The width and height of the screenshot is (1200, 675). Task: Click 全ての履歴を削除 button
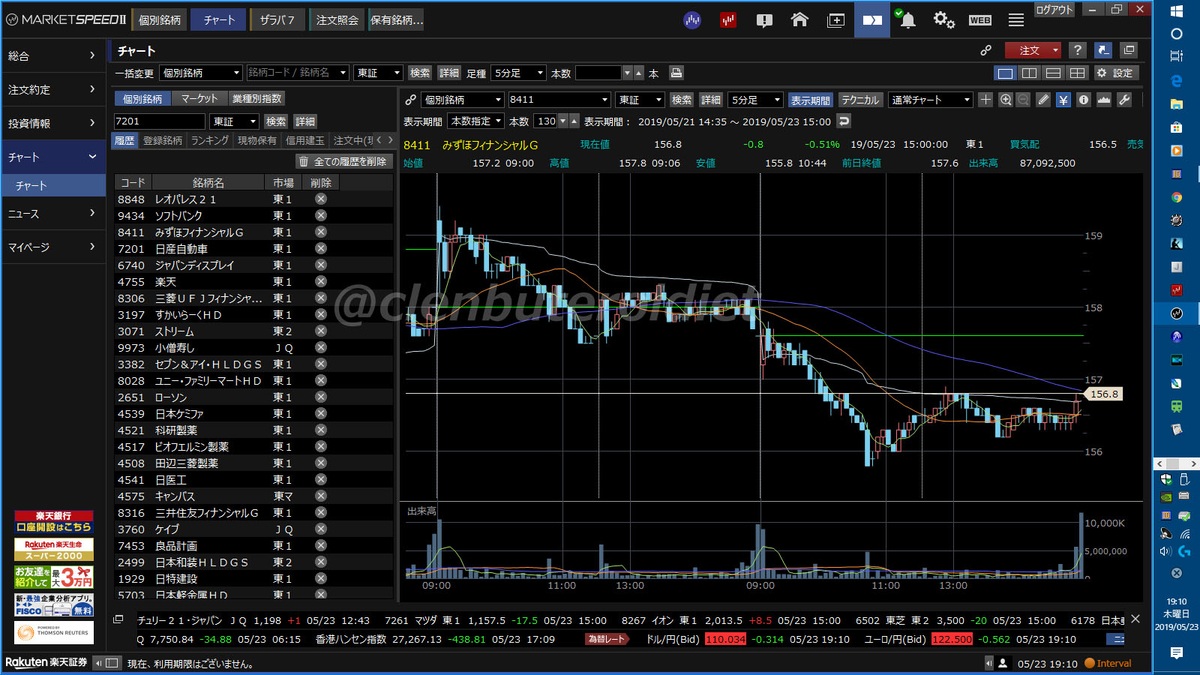pyautogui.click(x=343, y=161)
